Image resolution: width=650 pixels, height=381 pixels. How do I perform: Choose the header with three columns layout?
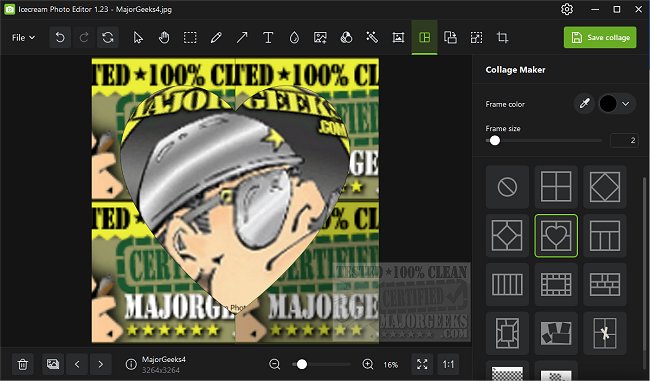pyautogui.click(x=605, y=235)
